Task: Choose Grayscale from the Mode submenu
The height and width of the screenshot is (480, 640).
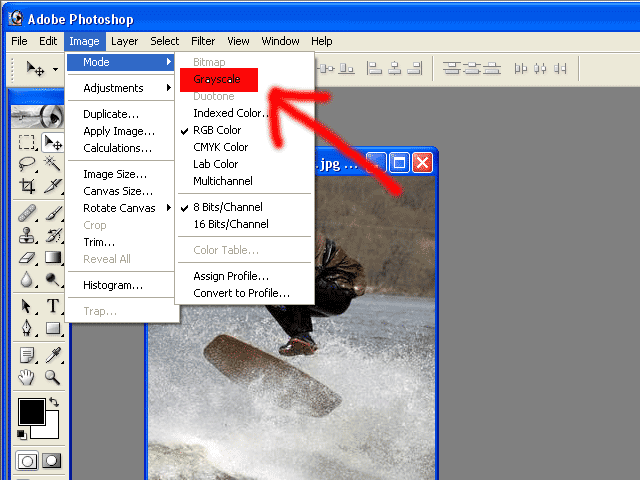Action: coord(217,79)
